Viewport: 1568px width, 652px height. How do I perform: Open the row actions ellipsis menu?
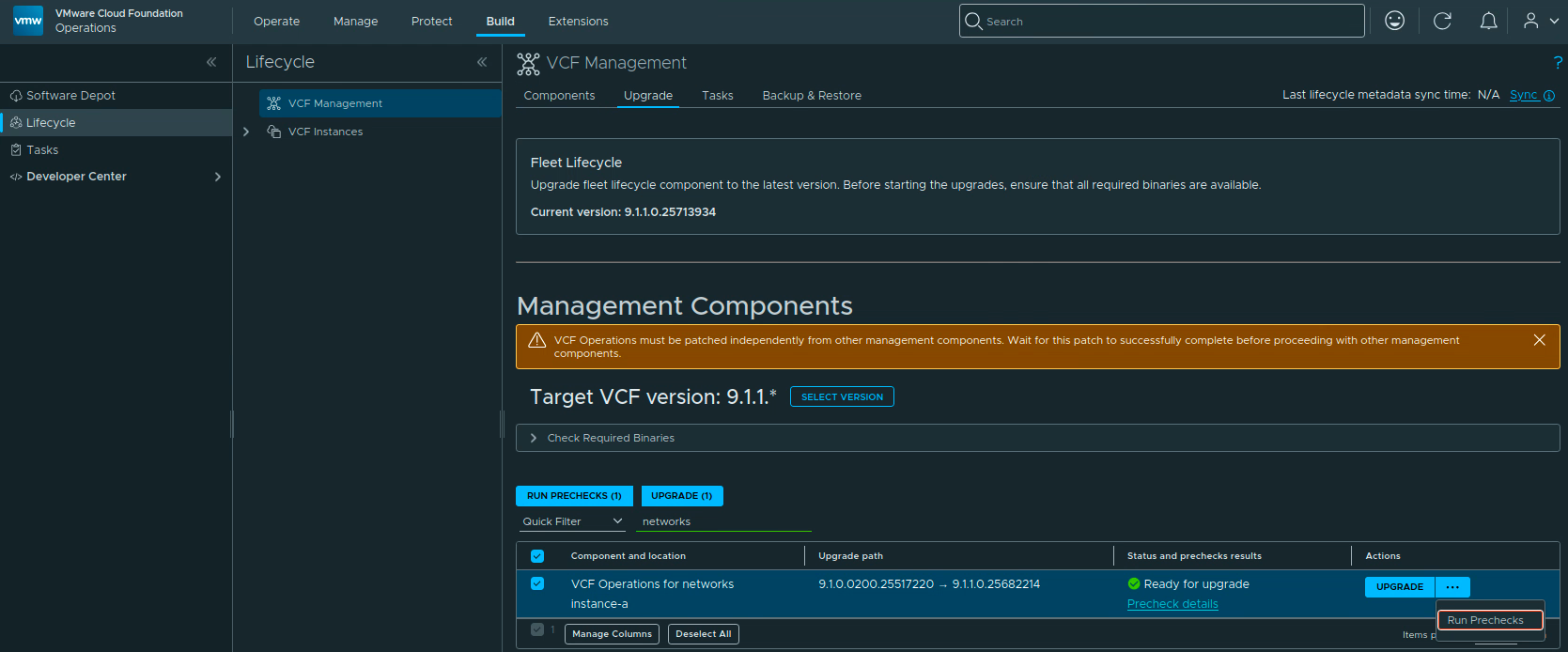[1452, 587]
